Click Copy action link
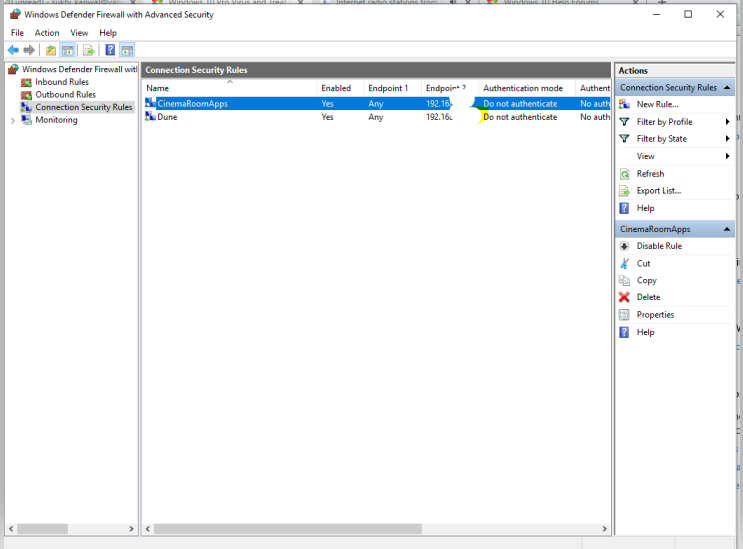Viewport: 743px width, 549px height. [x=646, y=280]
